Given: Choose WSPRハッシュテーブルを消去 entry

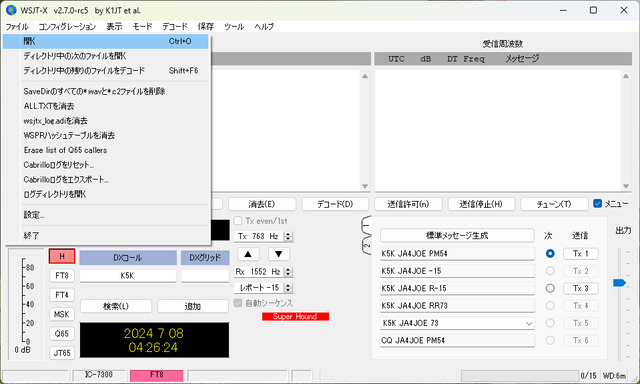Looking at the screenshot, I should click(x=106, y=135).
